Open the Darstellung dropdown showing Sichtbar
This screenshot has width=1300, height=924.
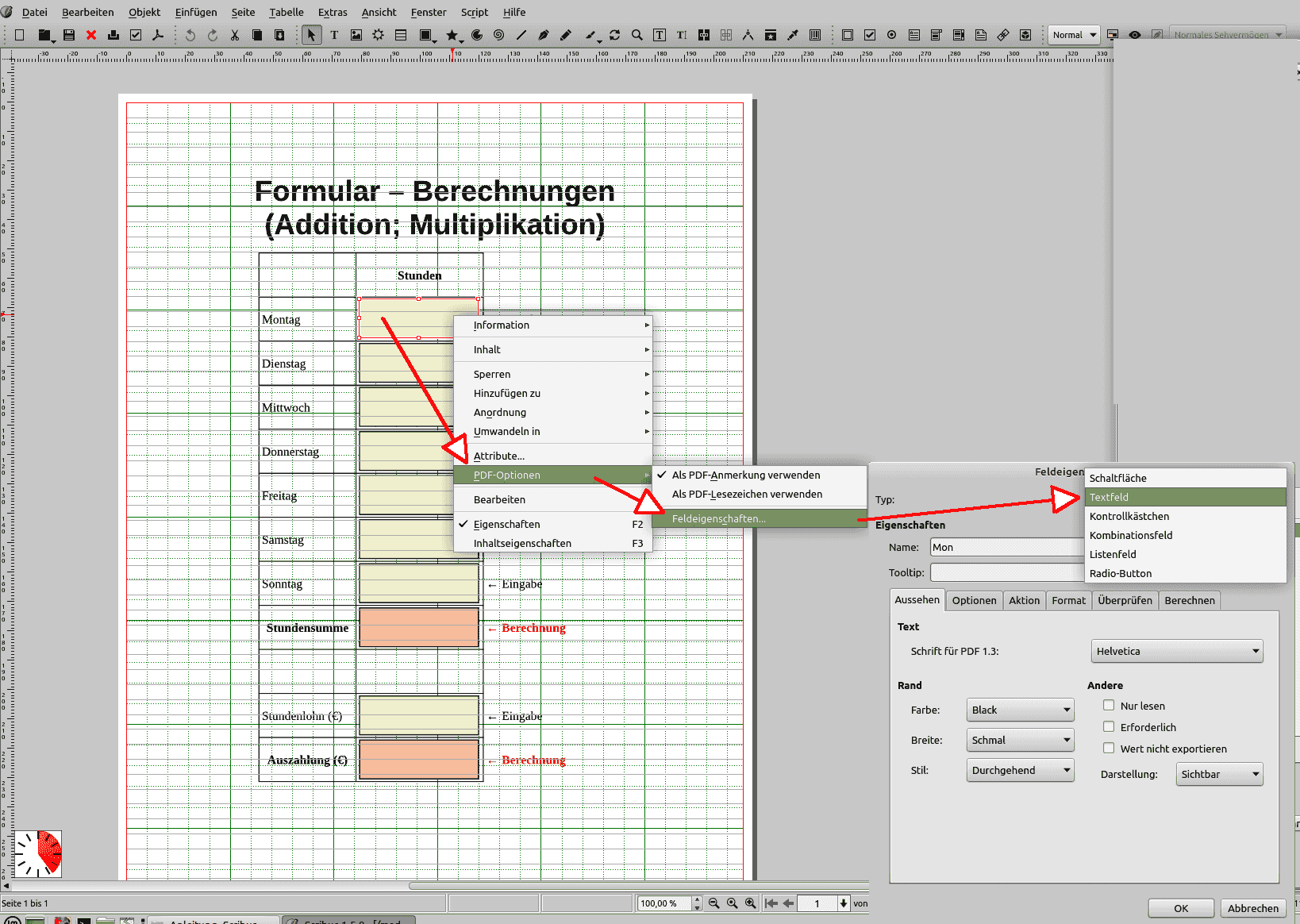pyautogui.click(x=1219, y=775)
